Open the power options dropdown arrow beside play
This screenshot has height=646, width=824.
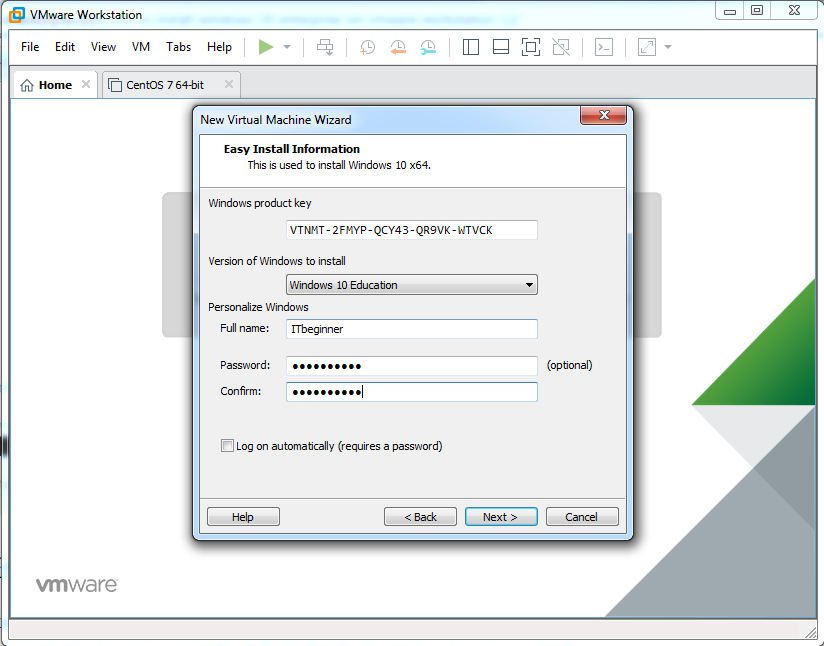click(287, 47)
